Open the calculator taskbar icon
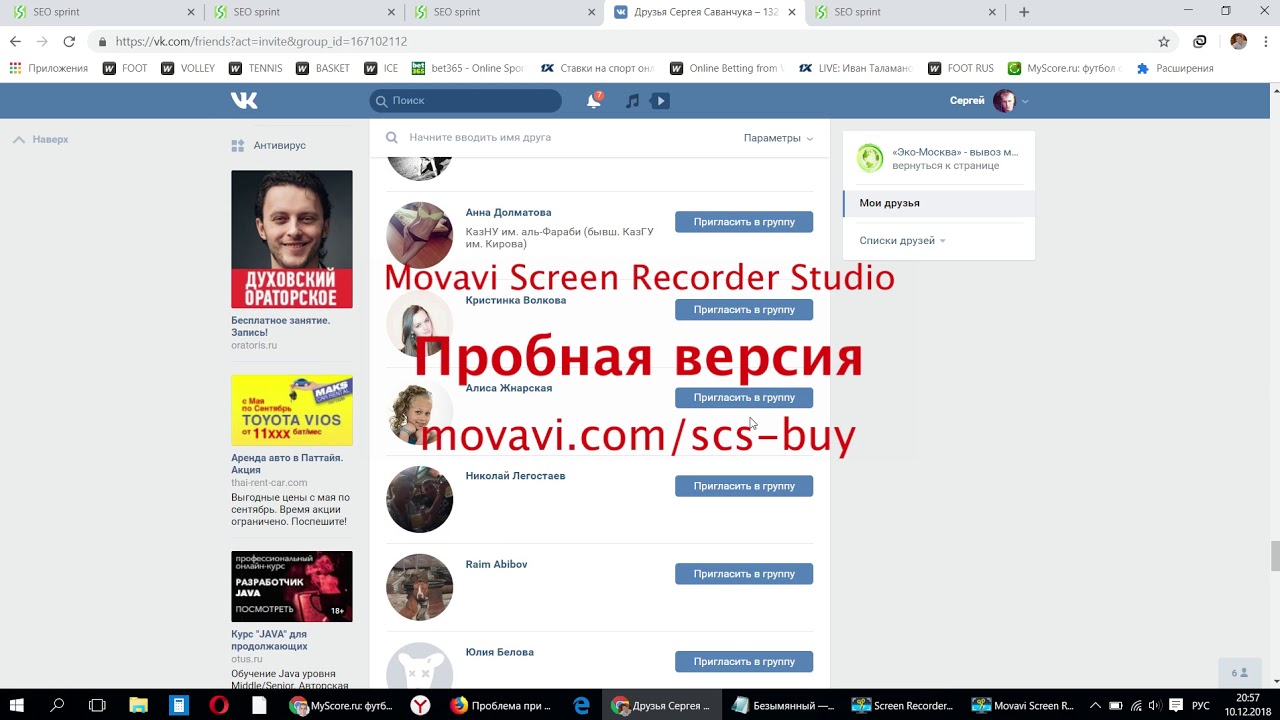 (x=178, y=705)
